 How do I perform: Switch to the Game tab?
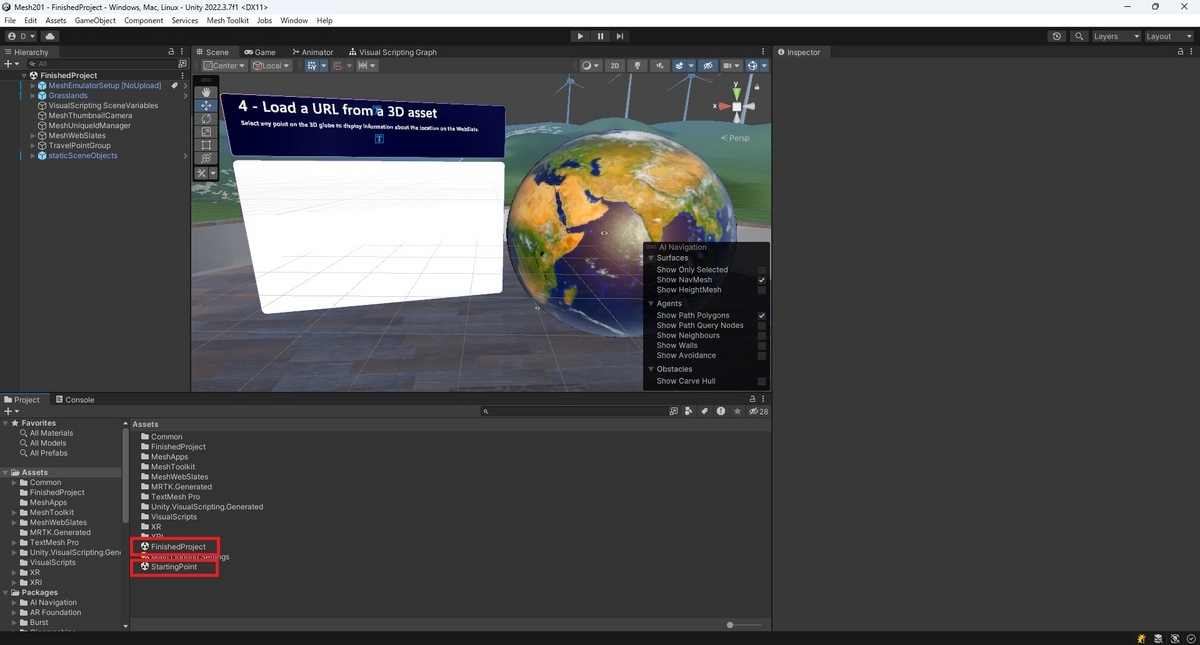[x=260, y=52]
